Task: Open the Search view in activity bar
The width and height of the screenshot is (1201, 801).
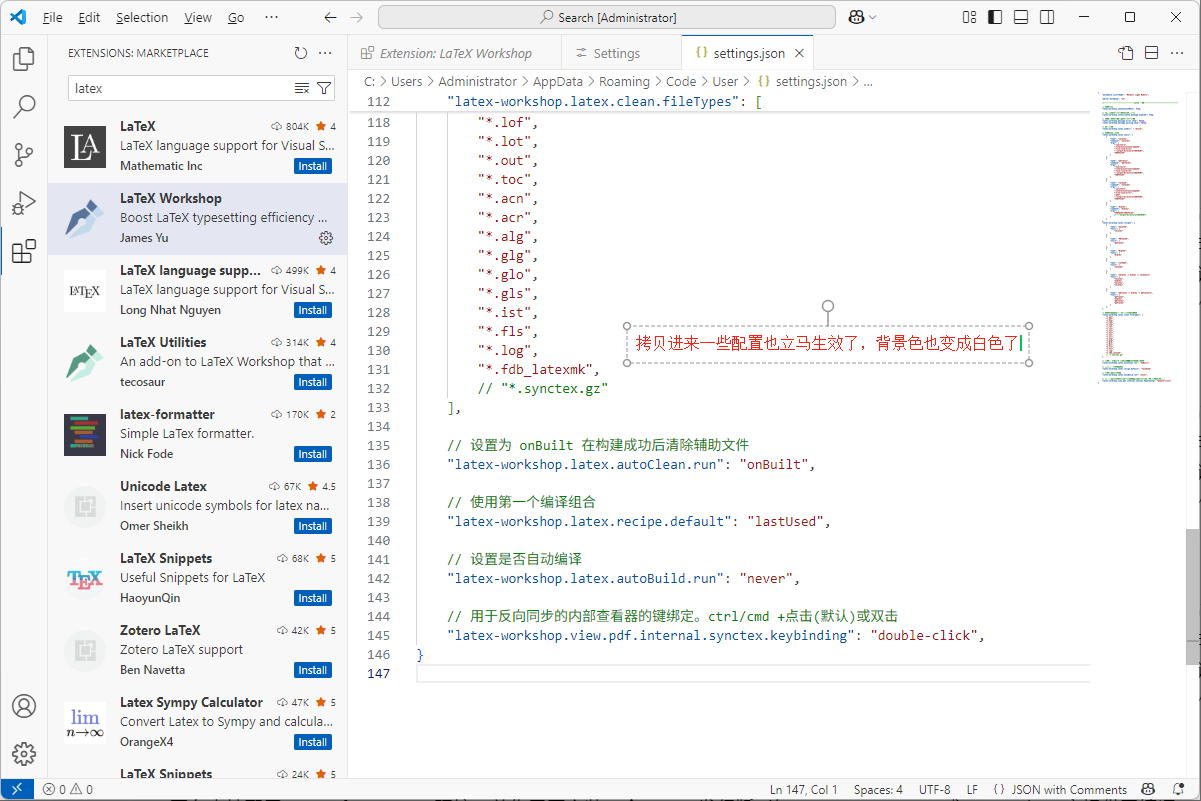Action: click(x=24, y=107)
